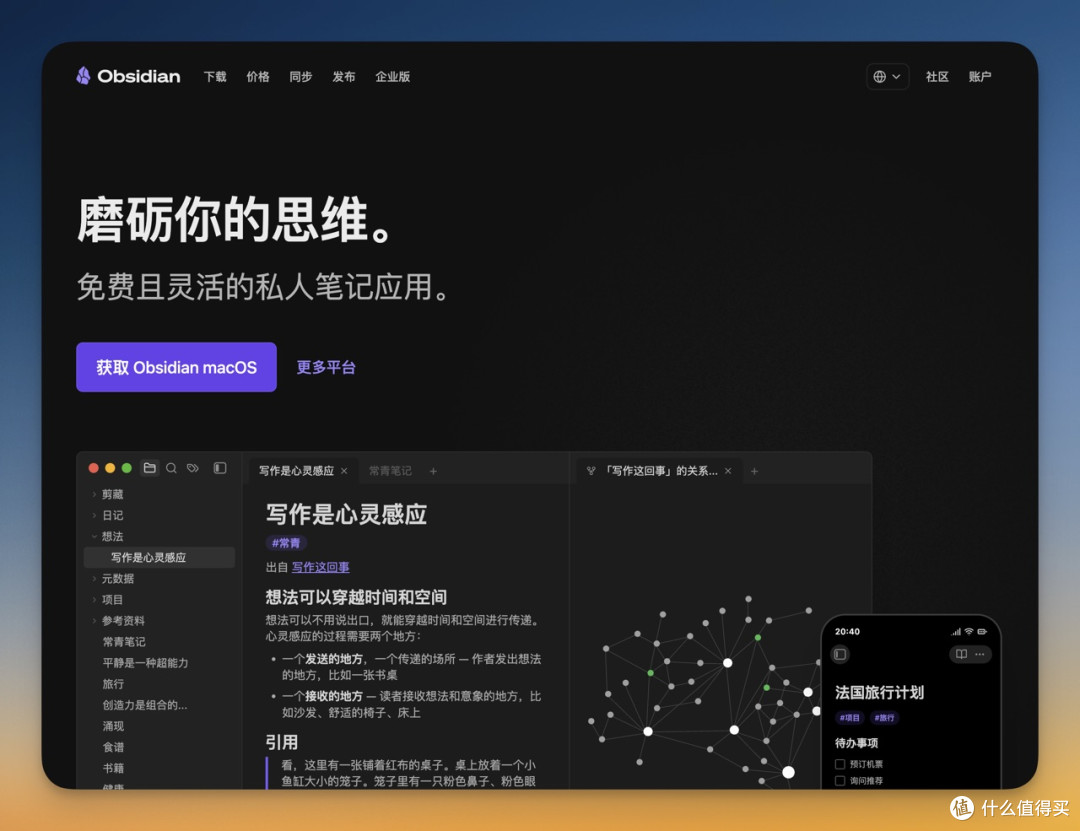Go to the 发布 nav item
Viewport: 1080px width, 831px height.
point(344,76)
